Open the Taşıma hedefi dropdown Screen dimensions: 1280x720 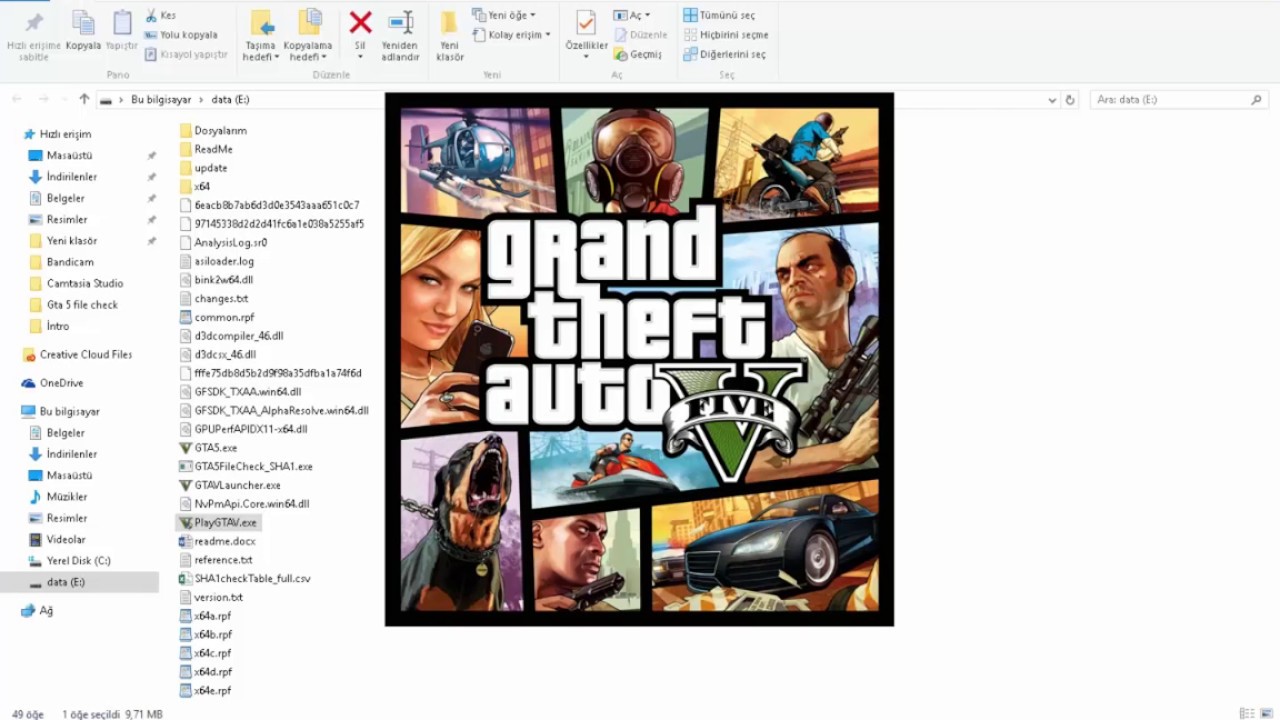tap(260, 36)
